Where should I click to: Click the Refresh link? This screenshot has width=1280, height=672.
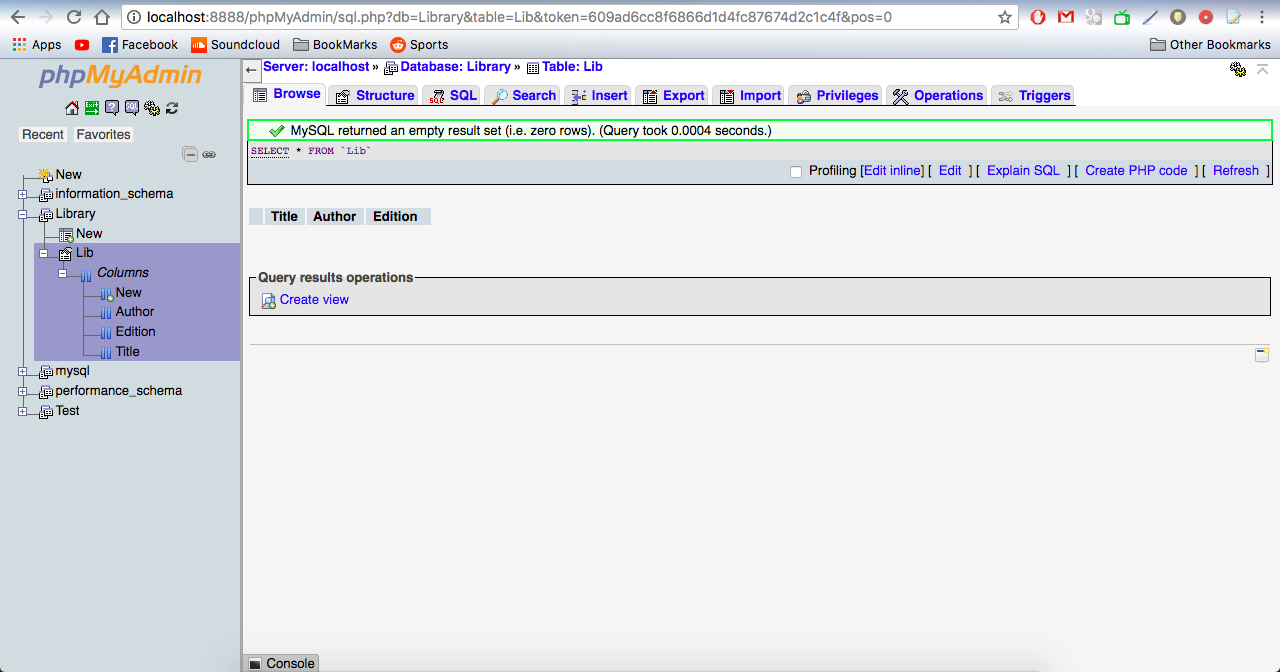[x=1236, y=171]
